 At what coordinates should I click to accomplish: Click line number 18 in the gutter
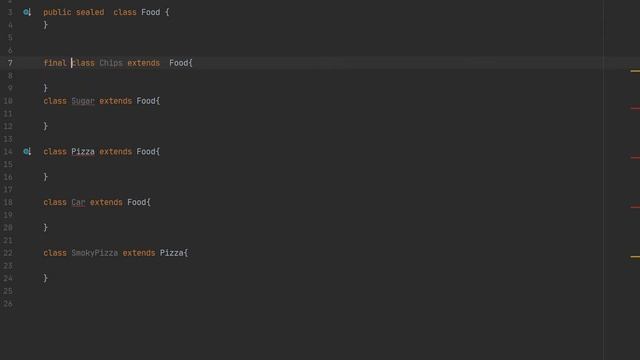pos(8,202)
